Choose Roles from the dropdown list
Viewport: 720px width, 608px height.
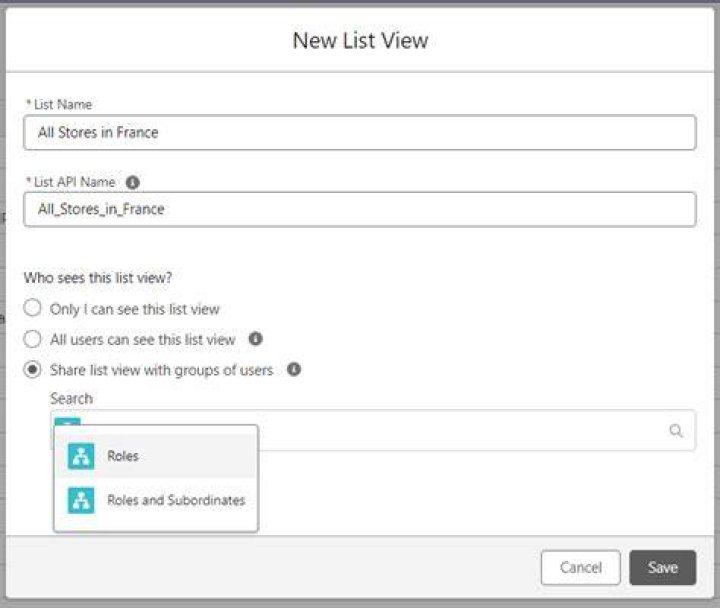pyautogui.click(x=156, y=456)
